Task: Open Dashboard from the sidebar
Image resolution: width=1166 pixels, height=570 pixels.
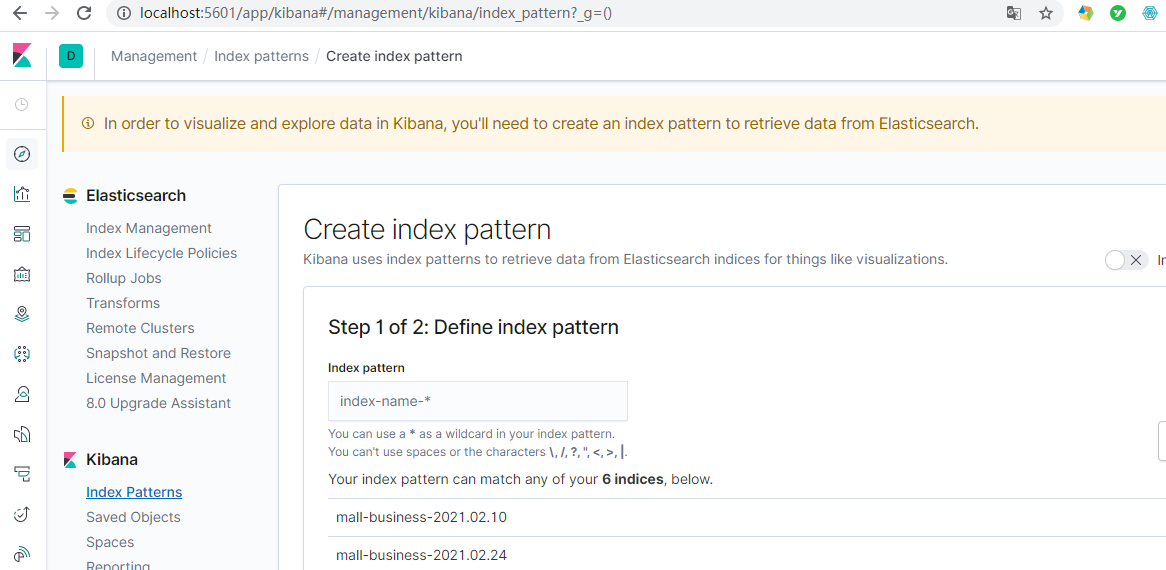Action: pyautogui.click(x=22, y=234)
